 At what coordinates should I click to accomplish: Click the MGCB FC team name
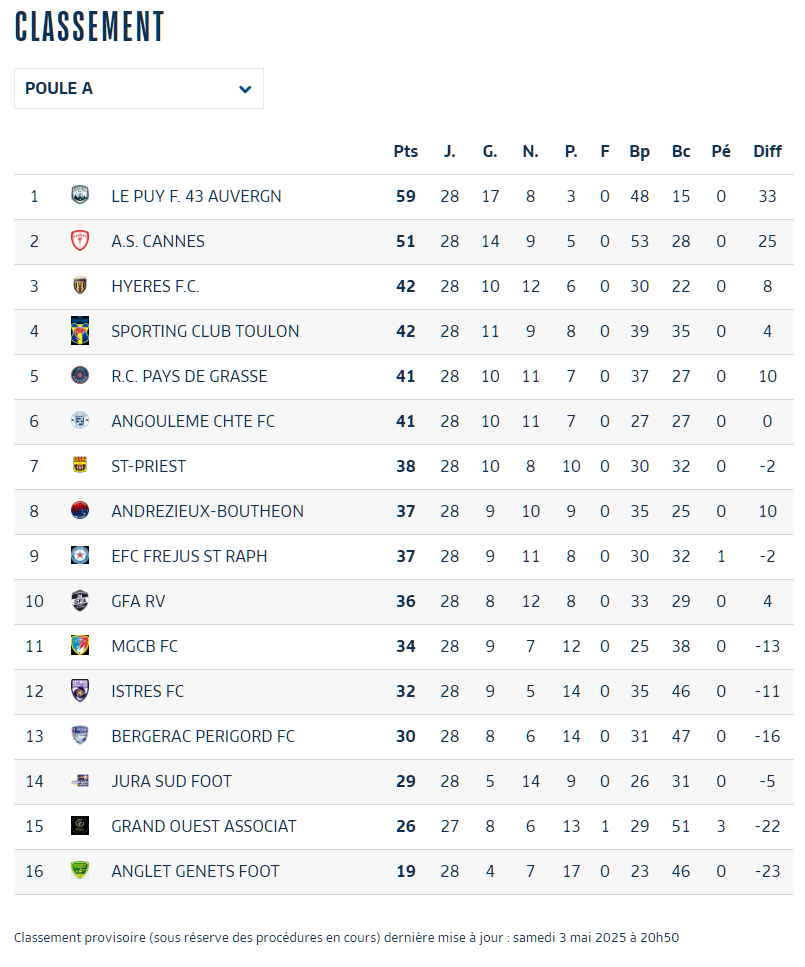coord(144,646)
